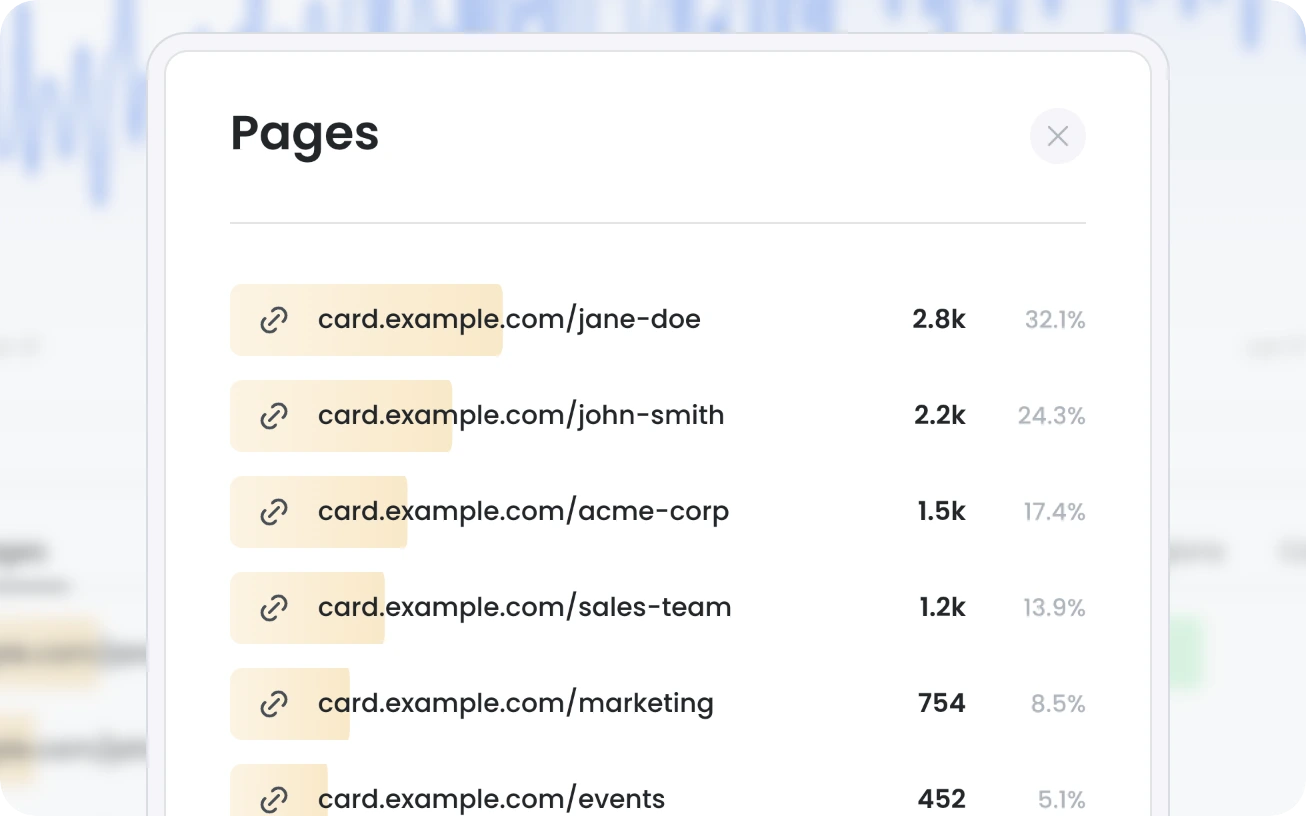Screen dimensions: 1306x816
Task: Open card.example.com/events page link
Action: (x=491, y=799)
